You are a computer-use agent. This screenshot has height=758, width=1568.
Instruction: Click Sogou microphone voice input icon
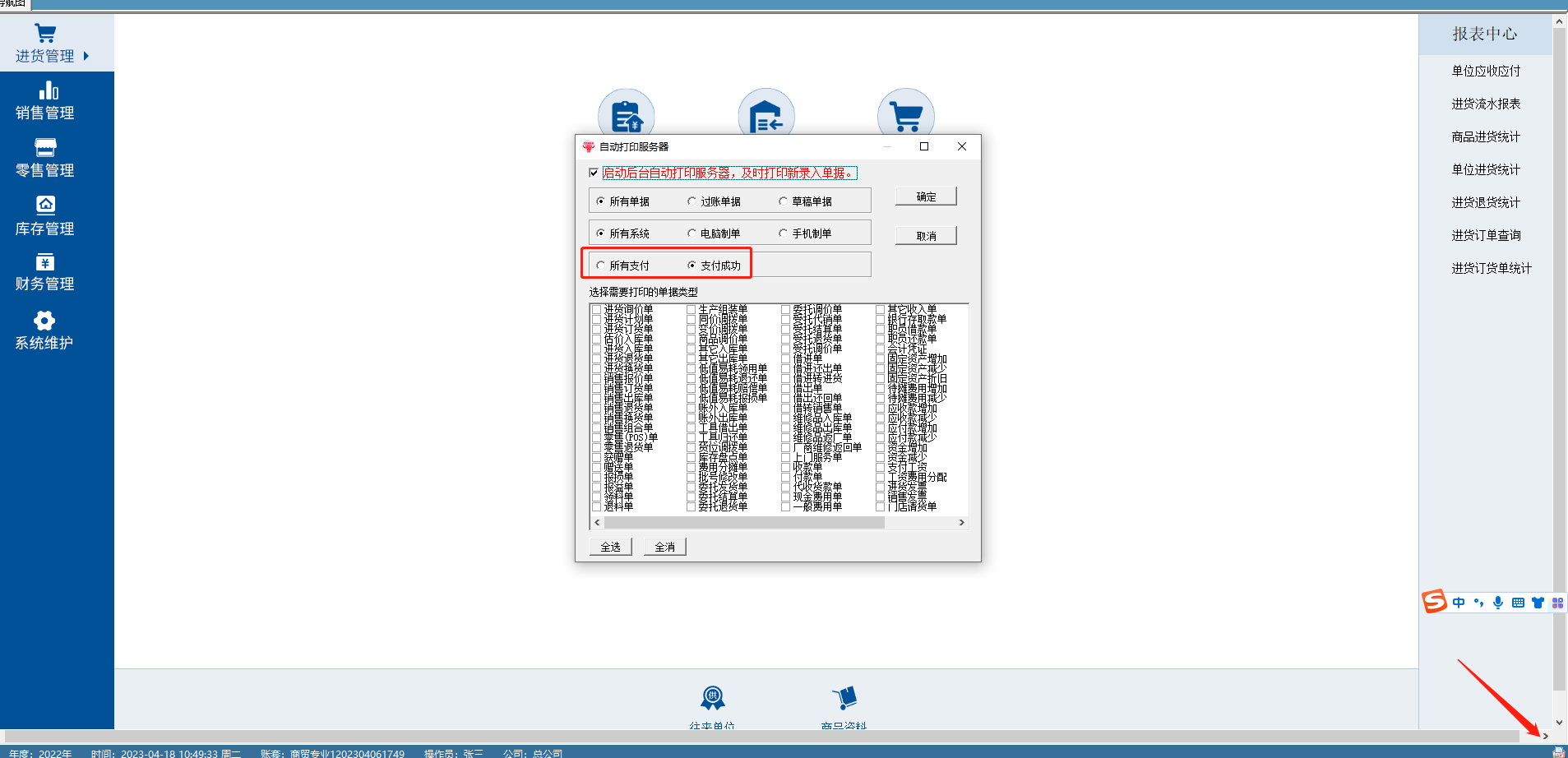coord(1498,603)
